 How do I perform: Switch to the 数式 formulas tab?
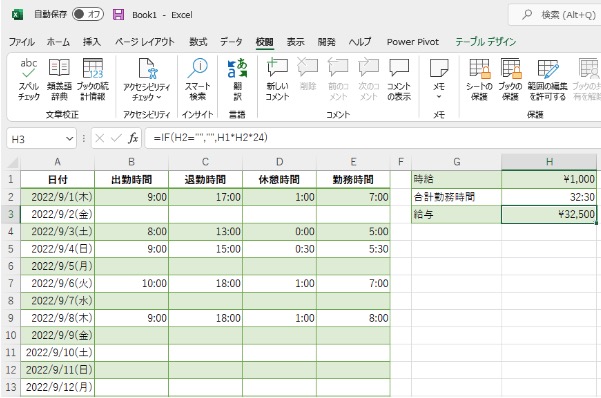point(198,42)
